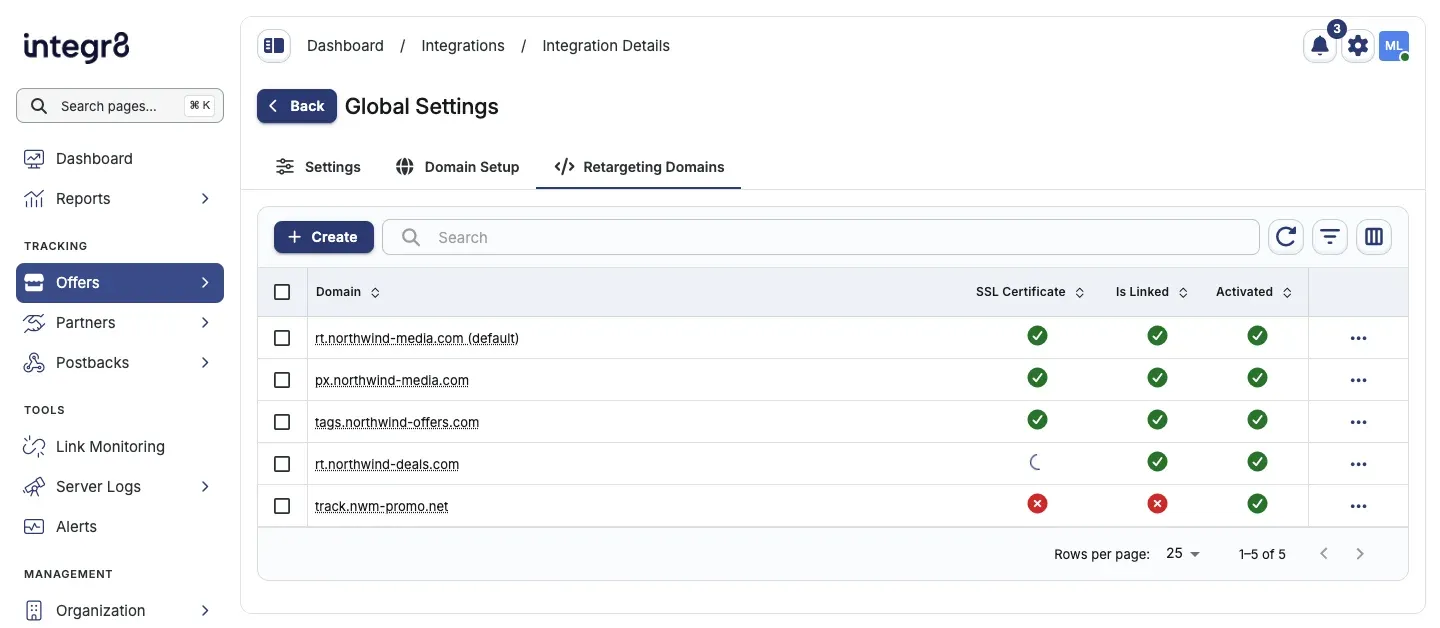Open the tags.northwind-offers.com domain link
1440x628 pixels.
tap(397, 422)
